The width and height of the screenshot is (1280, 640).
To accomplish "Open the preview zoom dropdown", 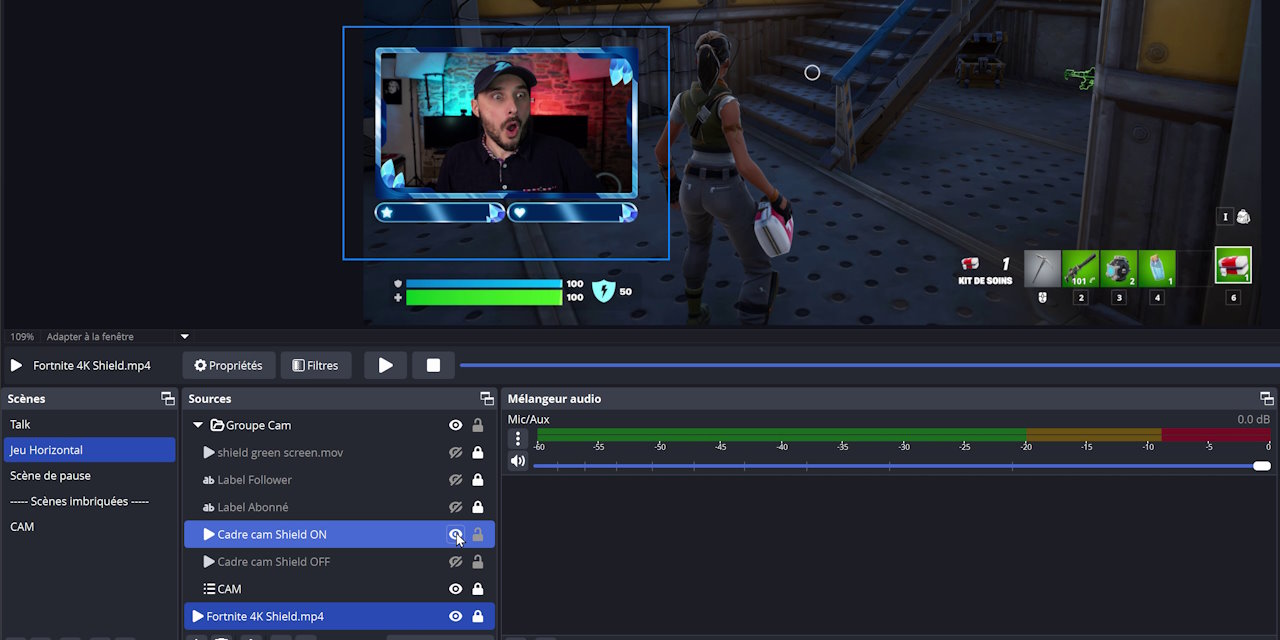I will pos(184,337).
